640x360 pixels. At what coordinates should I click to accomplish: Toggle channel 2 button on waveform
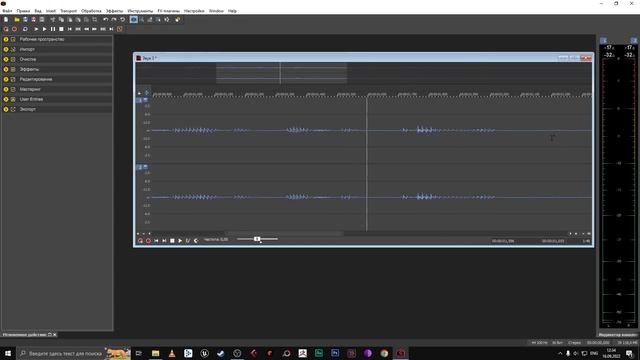coord(139,167)
